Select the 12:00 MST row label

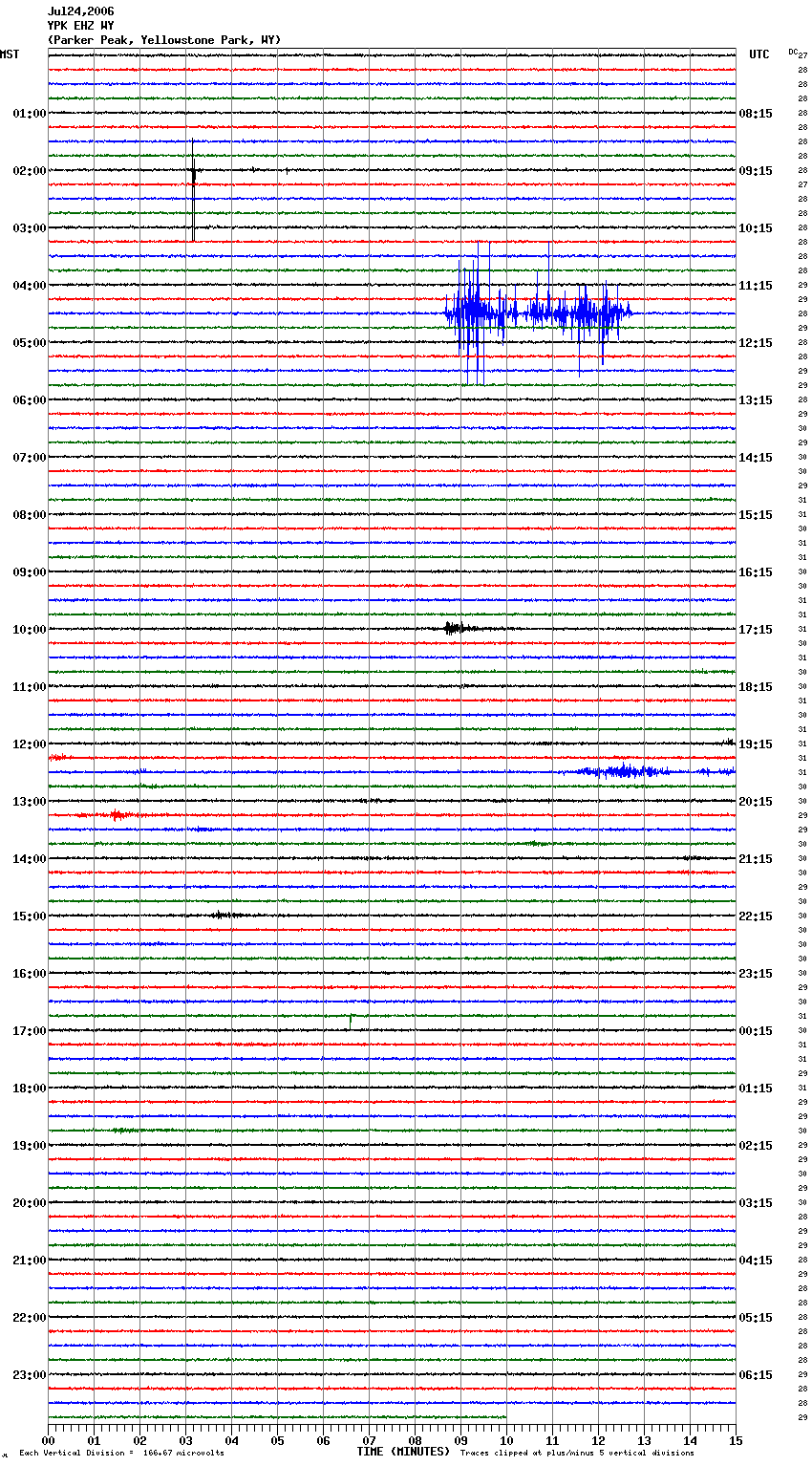tap(29, 744)
